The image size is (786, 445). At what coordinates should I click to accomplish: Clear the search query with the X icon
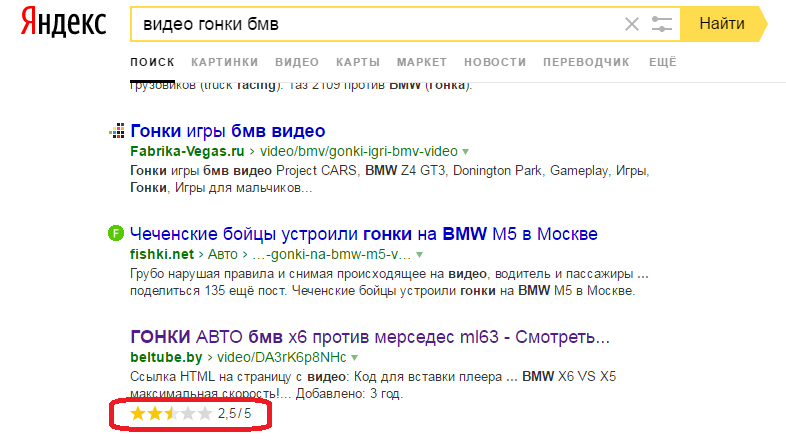coord(632,24)
